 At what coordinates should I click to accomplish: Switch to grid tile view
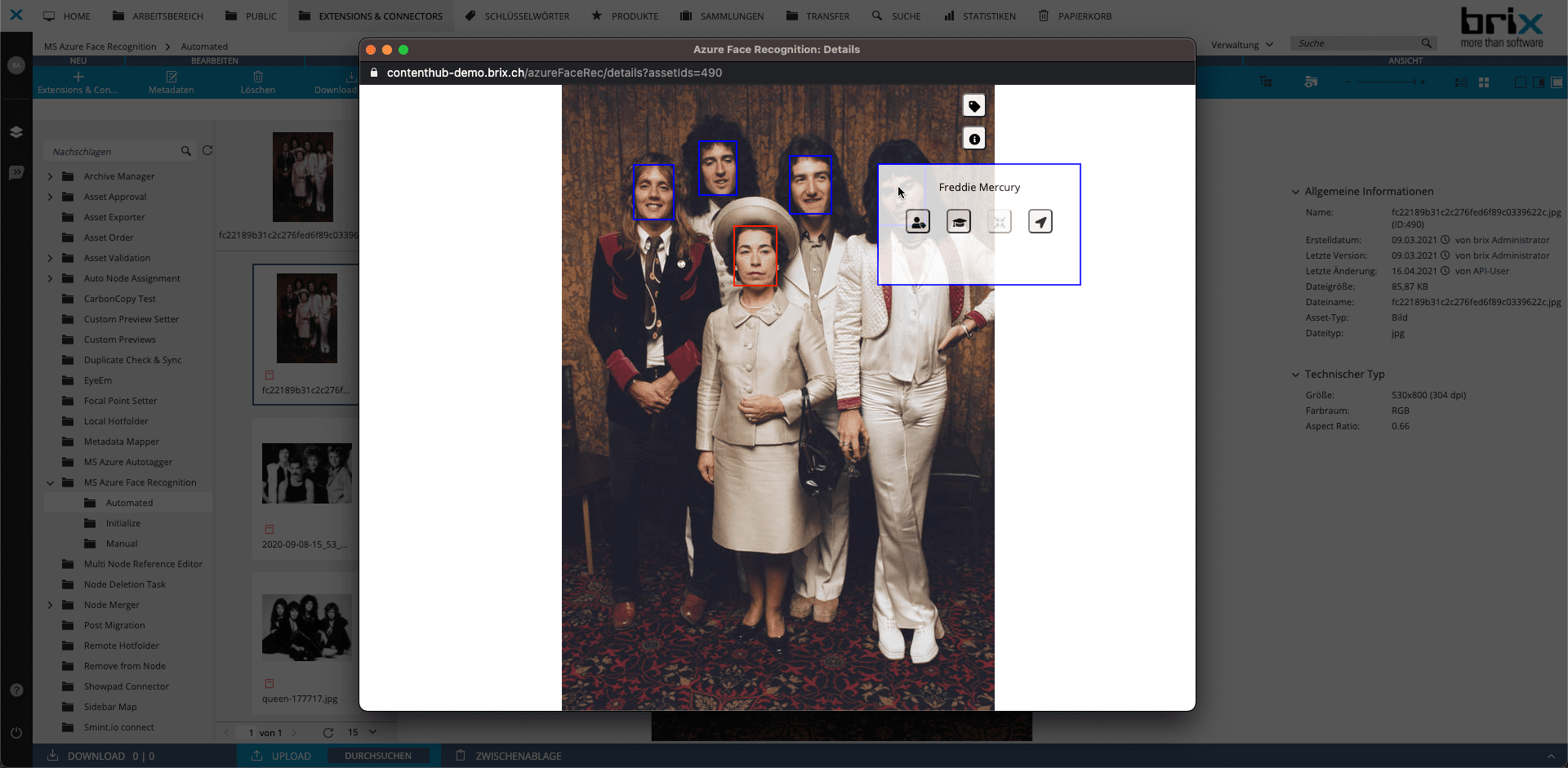(1484, 82)
